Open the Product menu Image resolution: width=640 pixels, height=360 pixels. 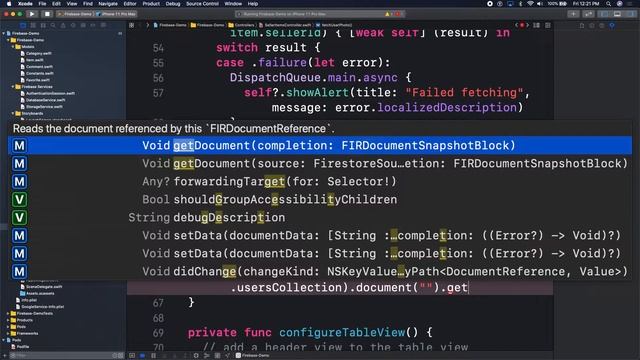151,4
